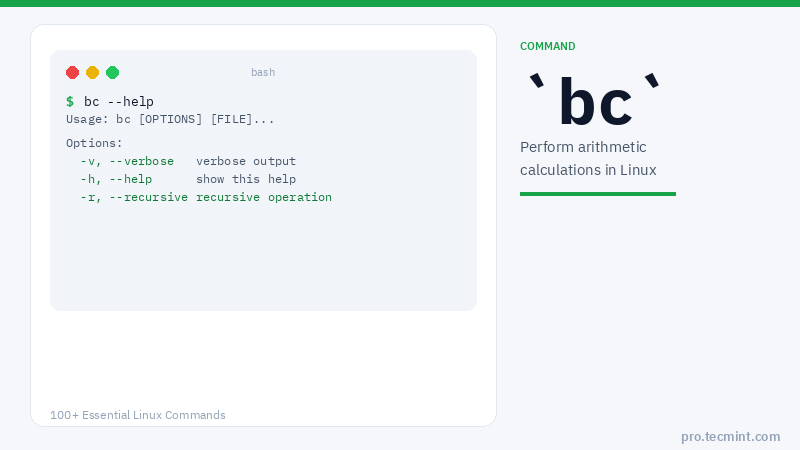
Task: Click the green COMMAND label
Action: (x=547, y=46)
